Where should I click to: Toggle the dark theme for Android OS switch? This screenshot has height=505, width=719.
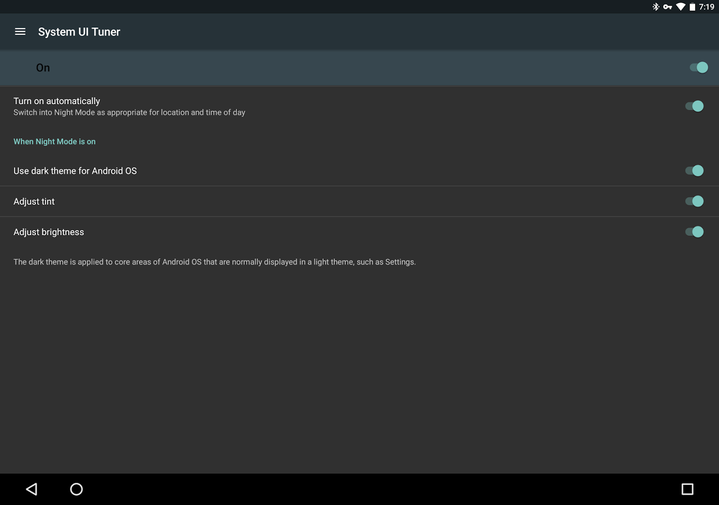pyautogui.click(x=694, y=171)
